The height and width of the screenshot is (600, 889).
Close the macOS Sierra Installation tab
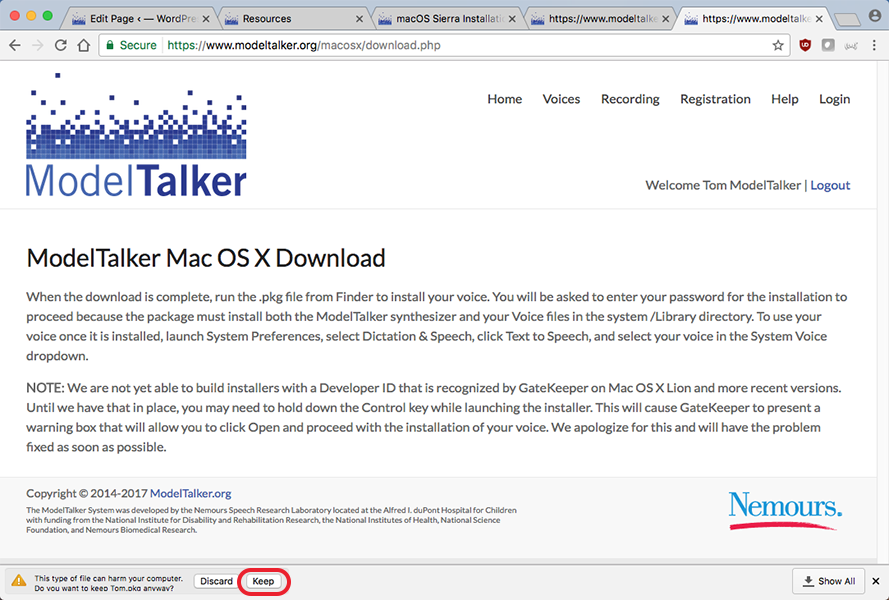point(512,19)
